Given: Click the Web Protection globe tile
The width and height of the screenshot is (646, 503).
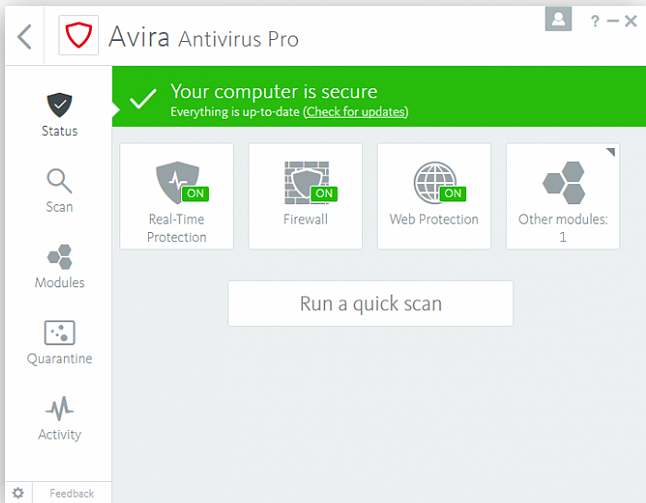Looking at the screenshot, I should point(433,196).
